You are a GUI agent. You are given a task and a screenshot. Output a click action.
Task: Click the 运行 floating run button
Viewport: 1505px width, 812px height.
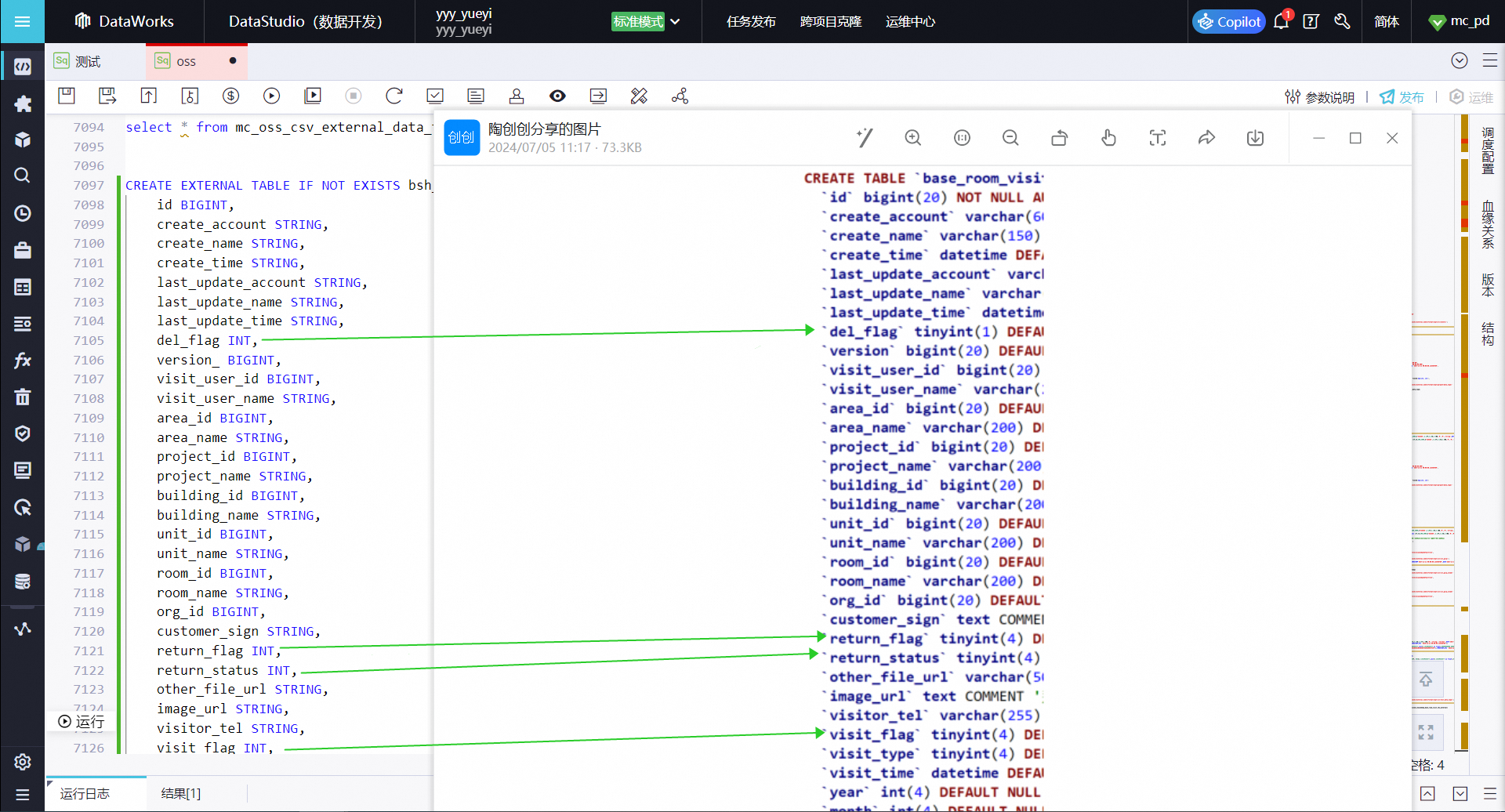pyautogui.click(x=81, y=721)
